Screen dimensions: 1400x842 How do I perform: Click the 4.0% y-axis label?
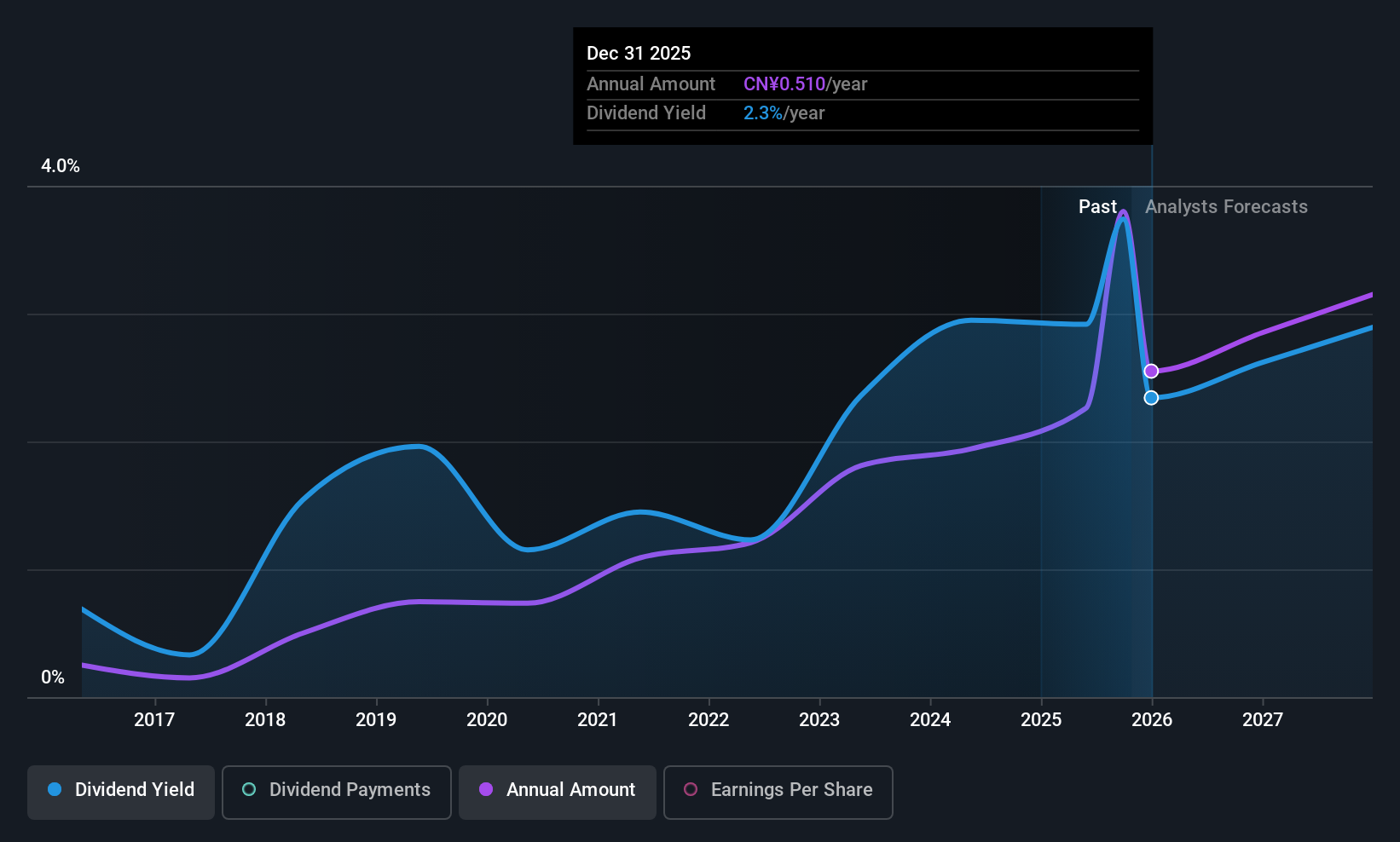click(61, 166)
